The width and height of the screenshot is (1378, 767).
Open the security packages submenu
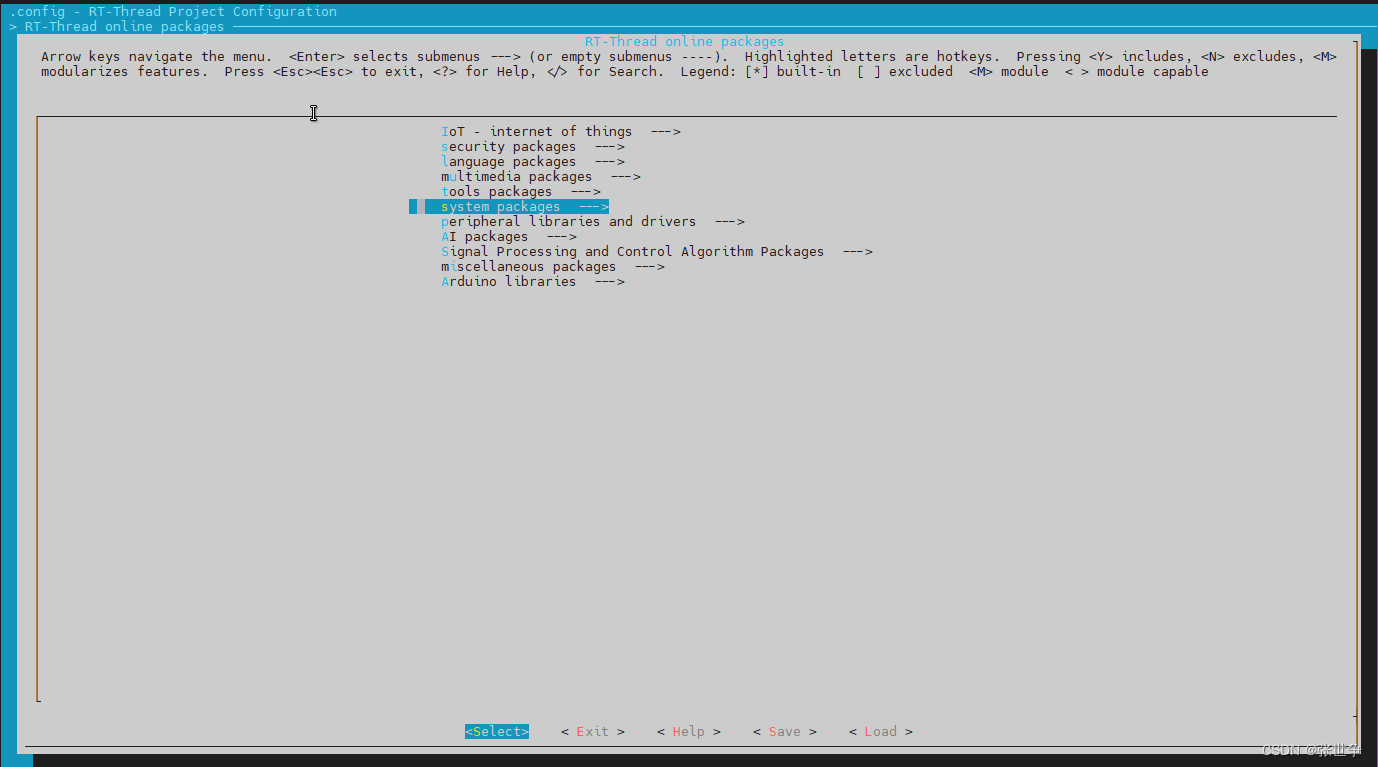coord(533,146)
